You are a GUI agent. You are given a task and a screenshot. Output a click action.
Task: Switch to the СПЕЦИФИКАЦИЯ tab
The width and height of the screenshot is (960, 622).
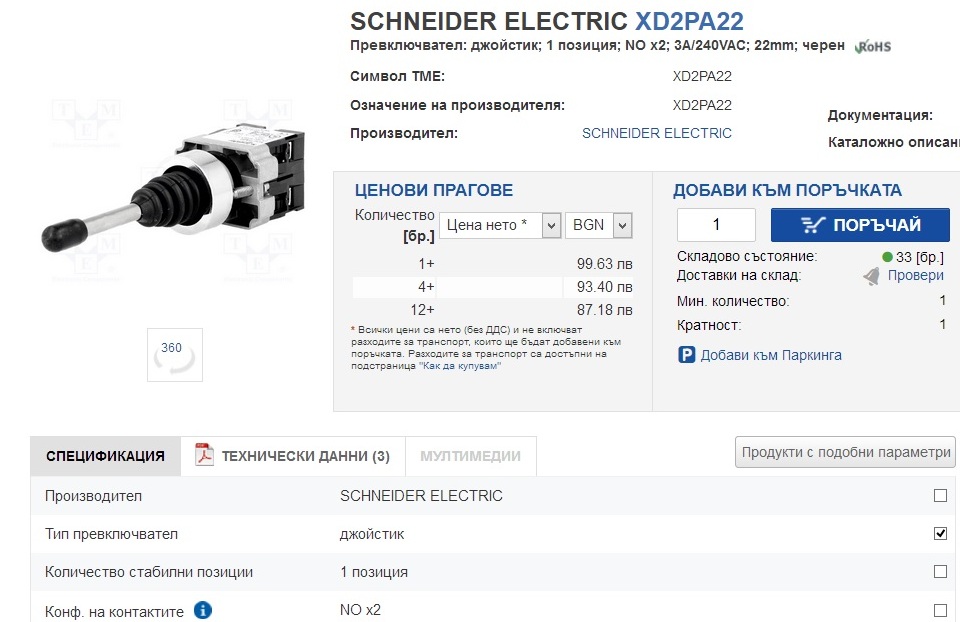point(105,456)
